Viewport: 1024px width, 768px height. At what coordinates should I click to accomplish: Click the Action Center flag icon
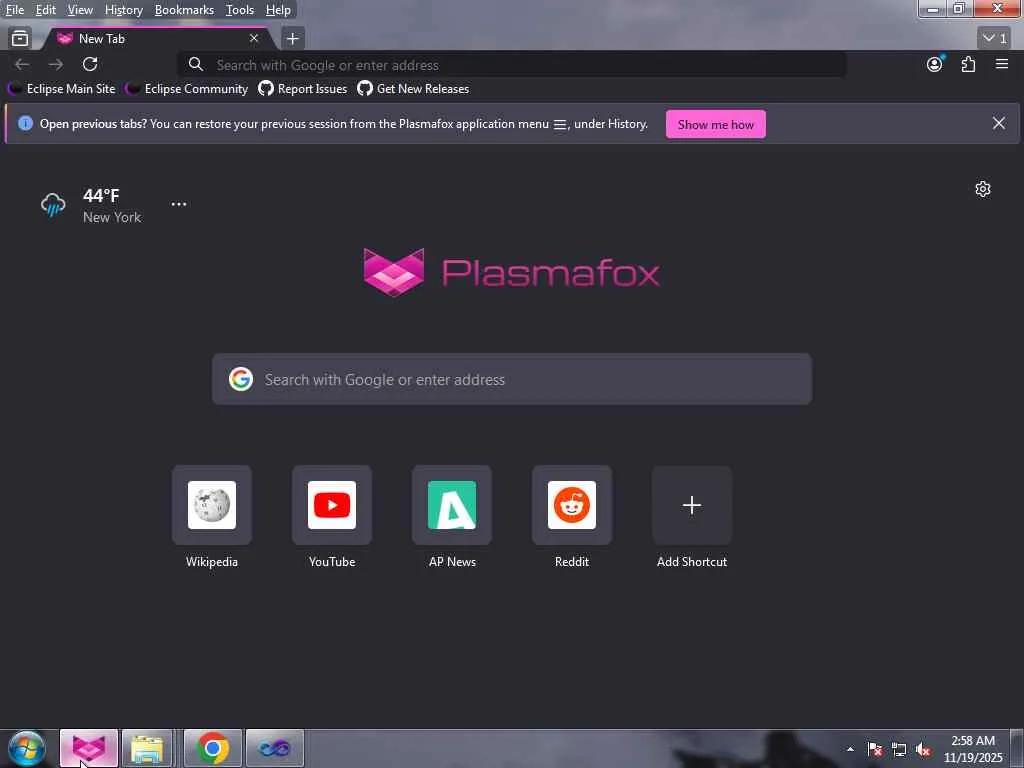[875, 749]
